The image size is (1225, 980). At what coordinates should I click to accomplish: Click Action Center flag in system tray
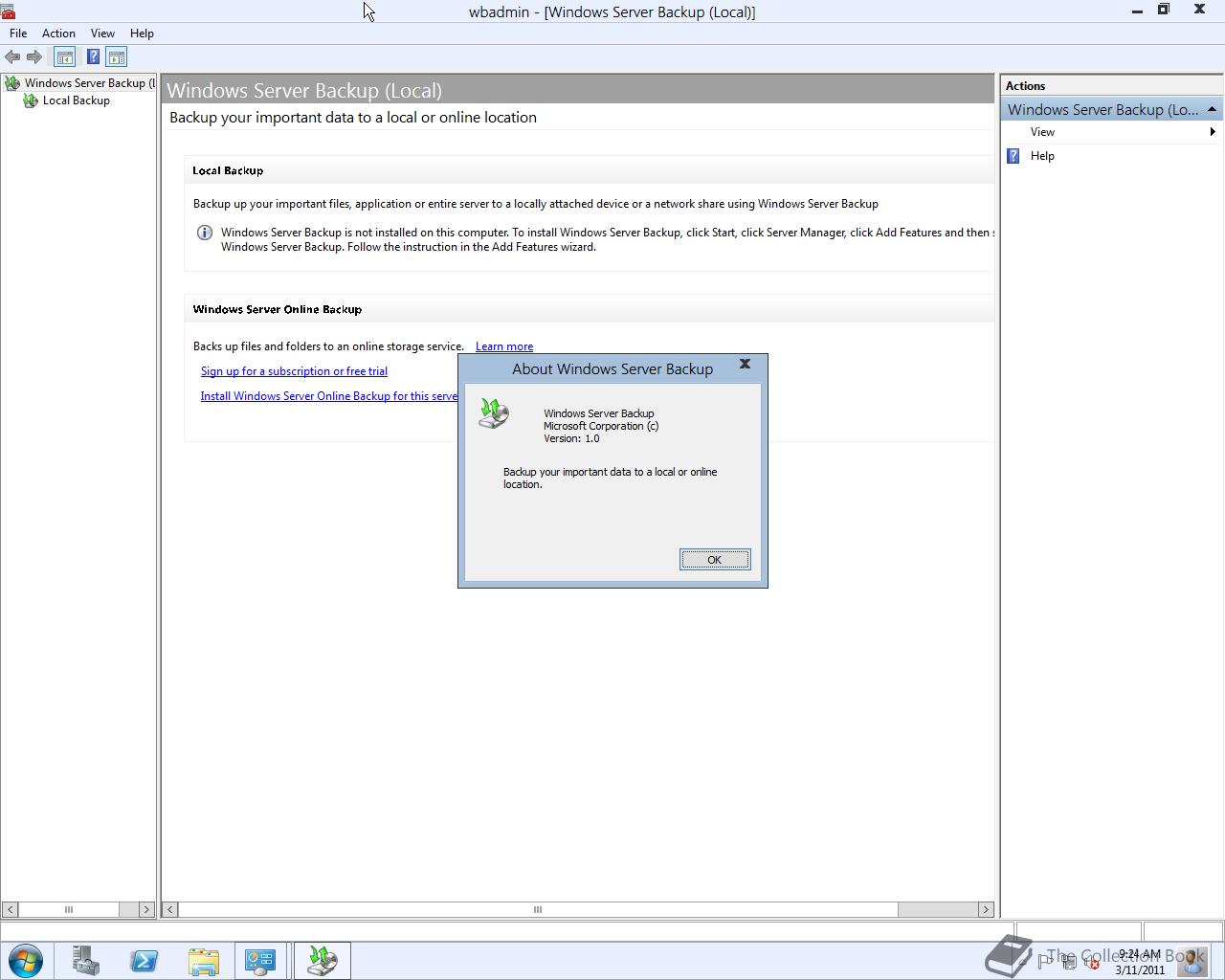pyautogui.click(x=1045, y=961)
